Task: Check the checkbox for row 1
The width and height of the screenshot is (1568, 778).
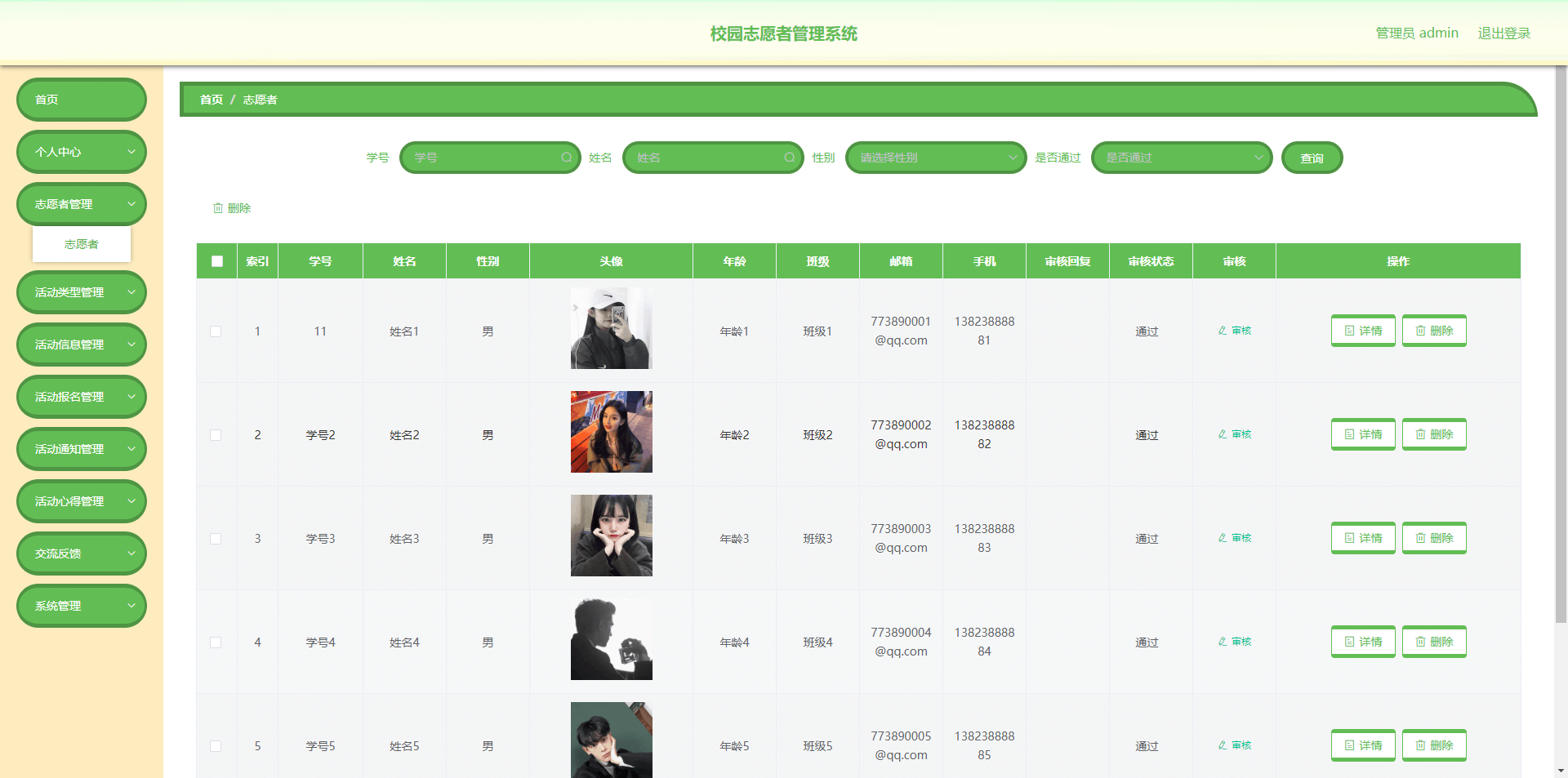Action: click(216, 331)
